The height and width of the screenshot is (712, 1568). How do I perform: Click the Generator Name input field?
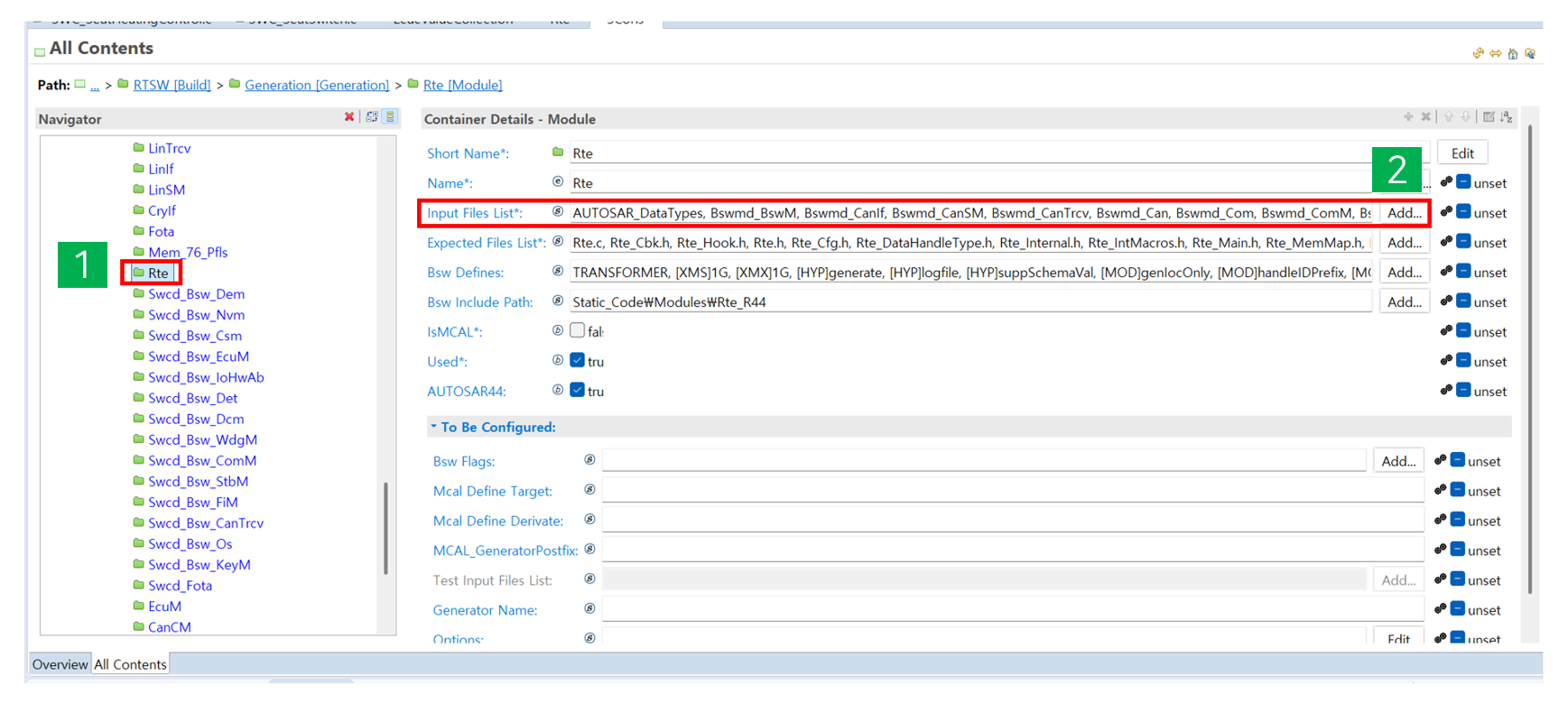tap(1011, 610)
